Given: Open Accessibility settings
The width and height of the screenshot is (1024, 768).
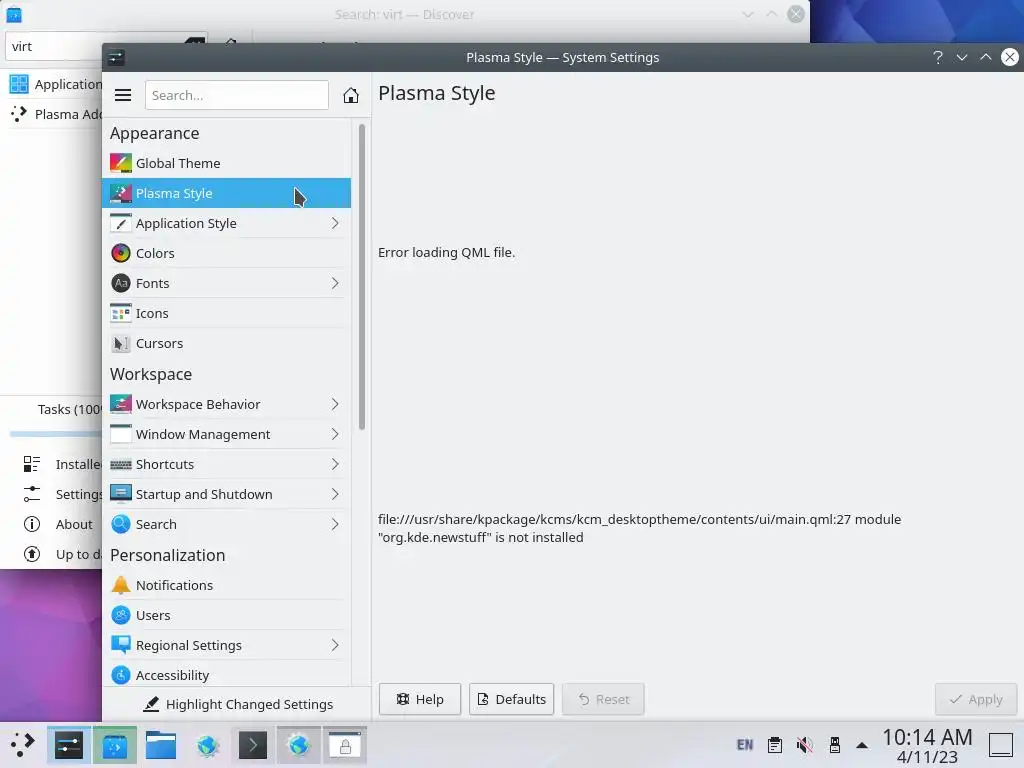Looking at the screenshot, I should (x=227, y=674).
